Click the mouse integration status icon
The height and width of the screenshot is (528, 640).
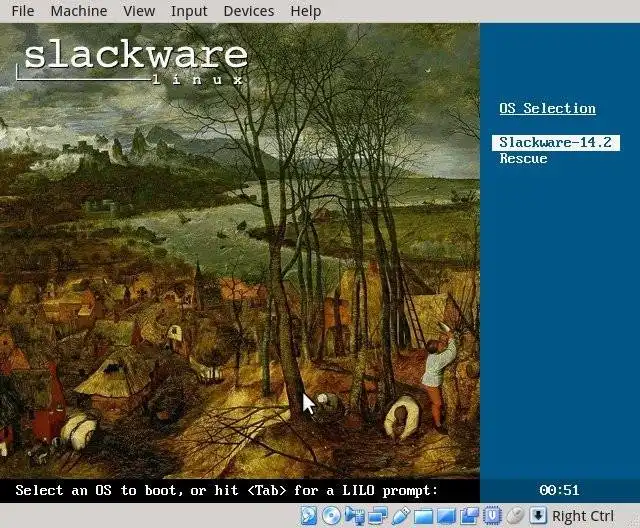(515, 516)
